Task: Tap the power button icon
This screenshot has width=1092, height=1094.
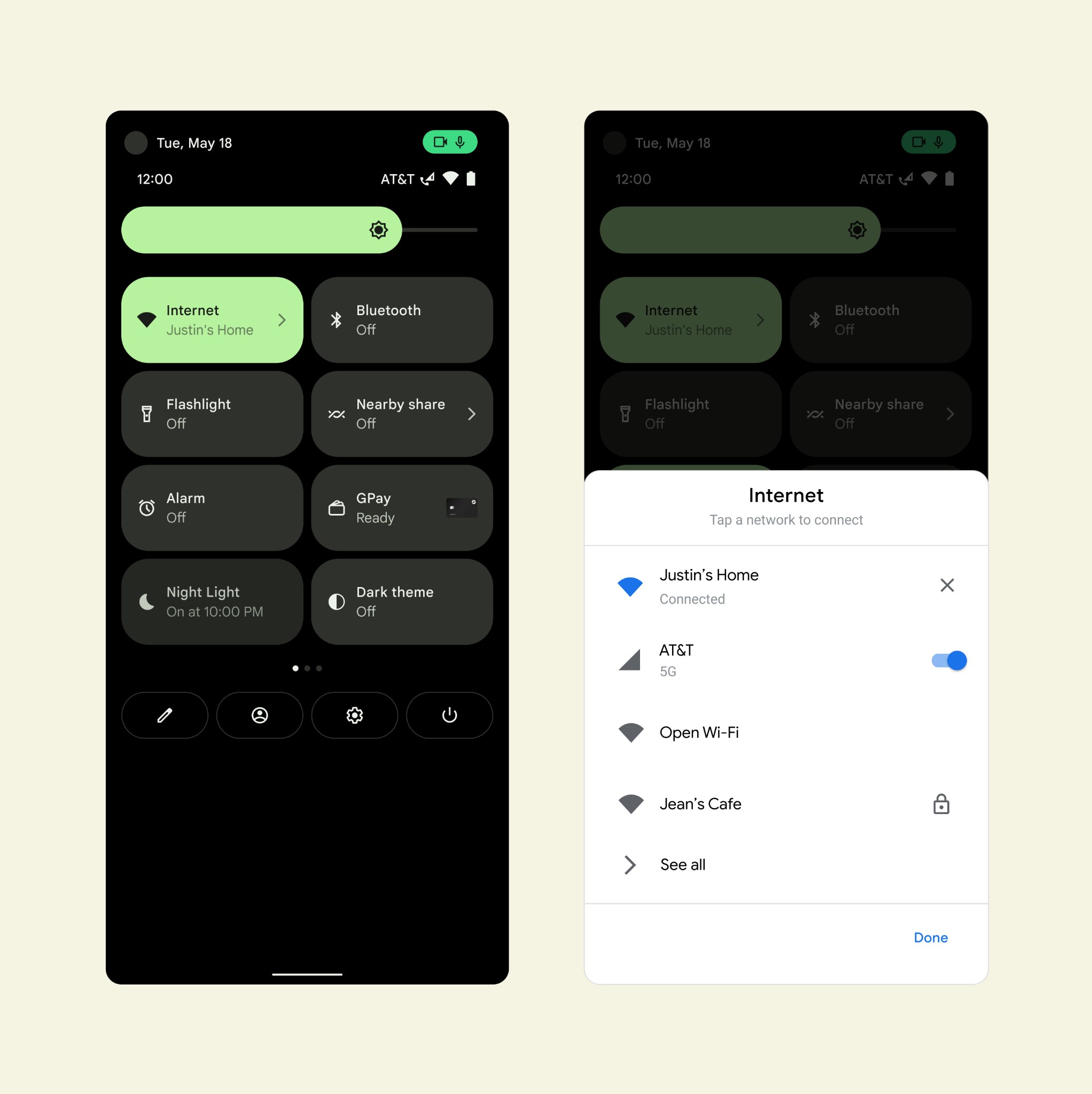Action: click(x=448, y=715)
